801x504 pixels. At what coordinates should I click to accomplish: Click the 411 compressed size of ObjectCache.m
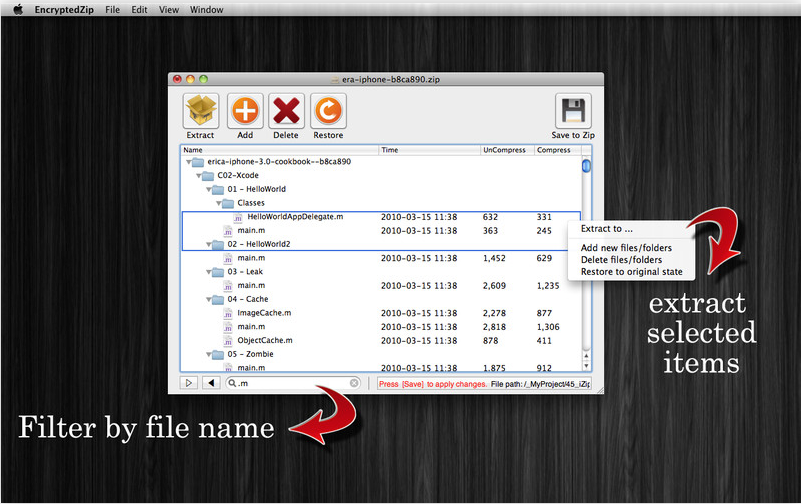point(544,341)
